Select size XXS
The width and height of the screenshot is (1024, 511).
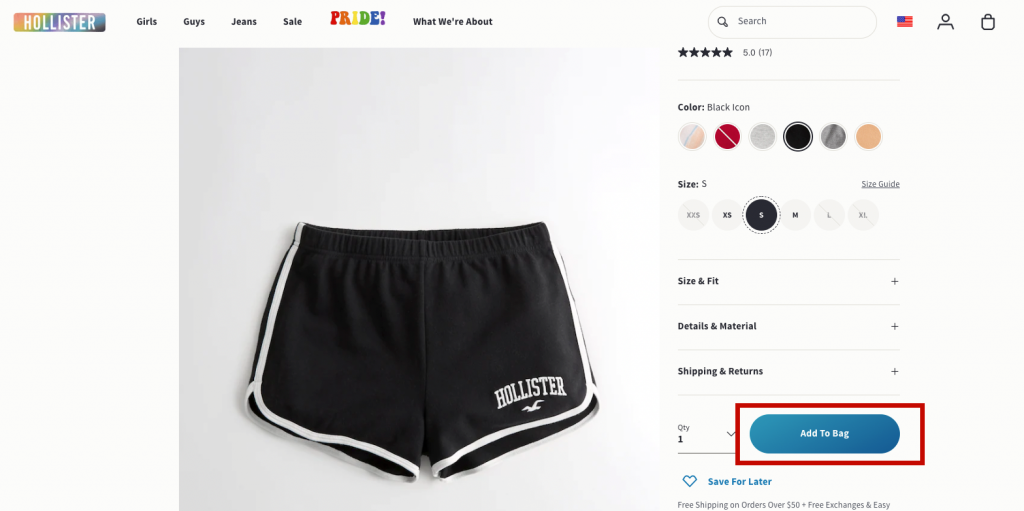pos(693,215)
